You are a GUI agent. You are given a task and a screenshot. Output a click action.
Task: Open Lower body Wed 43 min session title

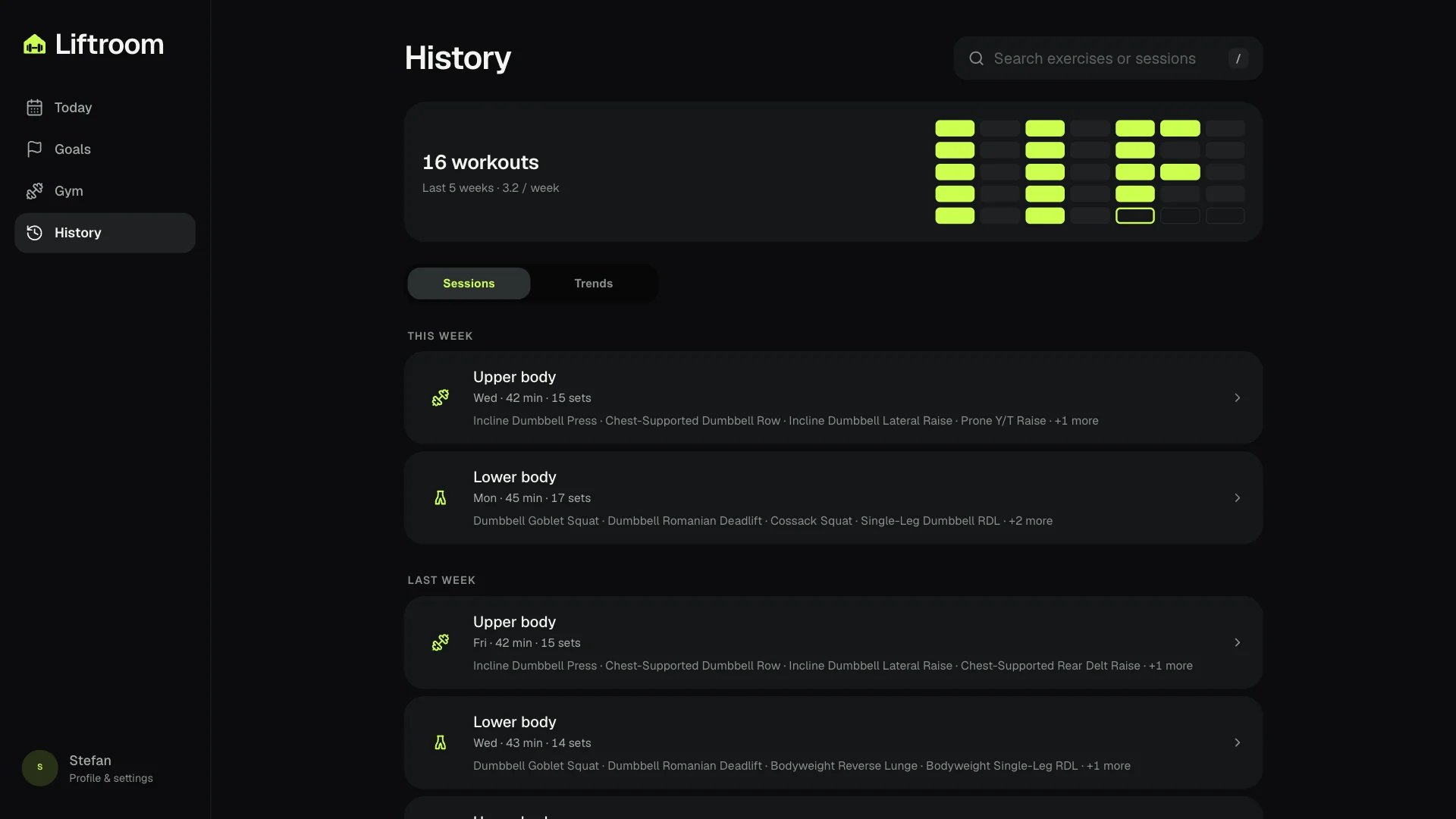pyautogui.click(x=514, y=722)
